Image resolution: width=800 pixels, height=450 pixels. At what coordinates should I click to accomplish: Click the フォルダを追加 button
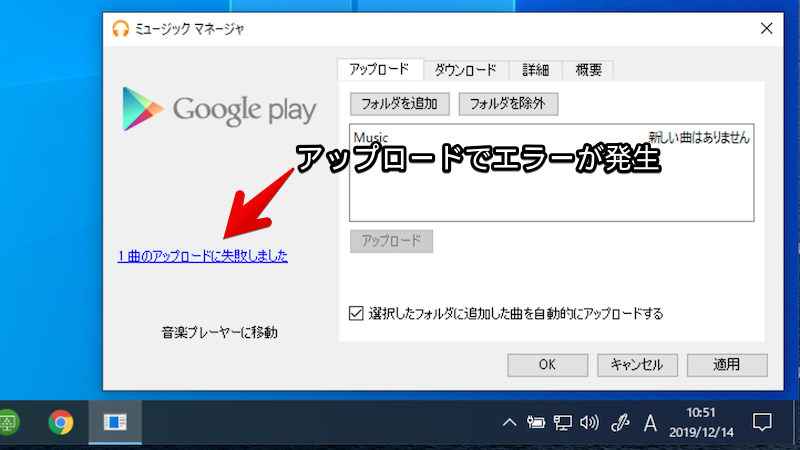coord(400,103)
